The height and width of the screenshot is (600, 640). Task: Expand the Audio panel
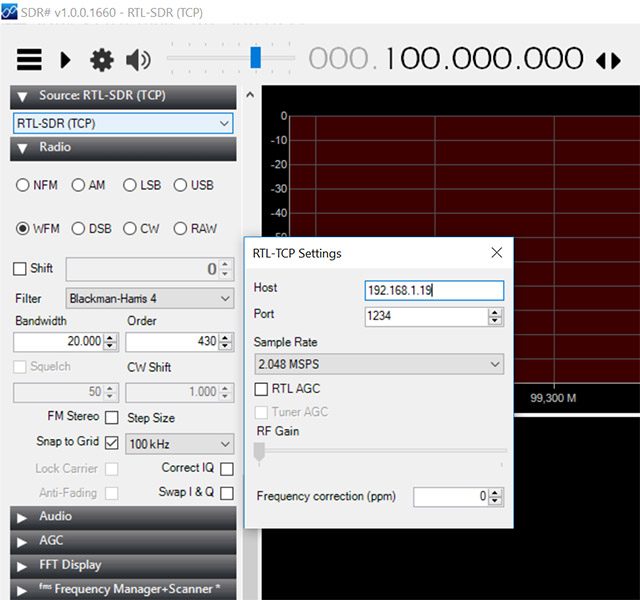coord(123,517)
